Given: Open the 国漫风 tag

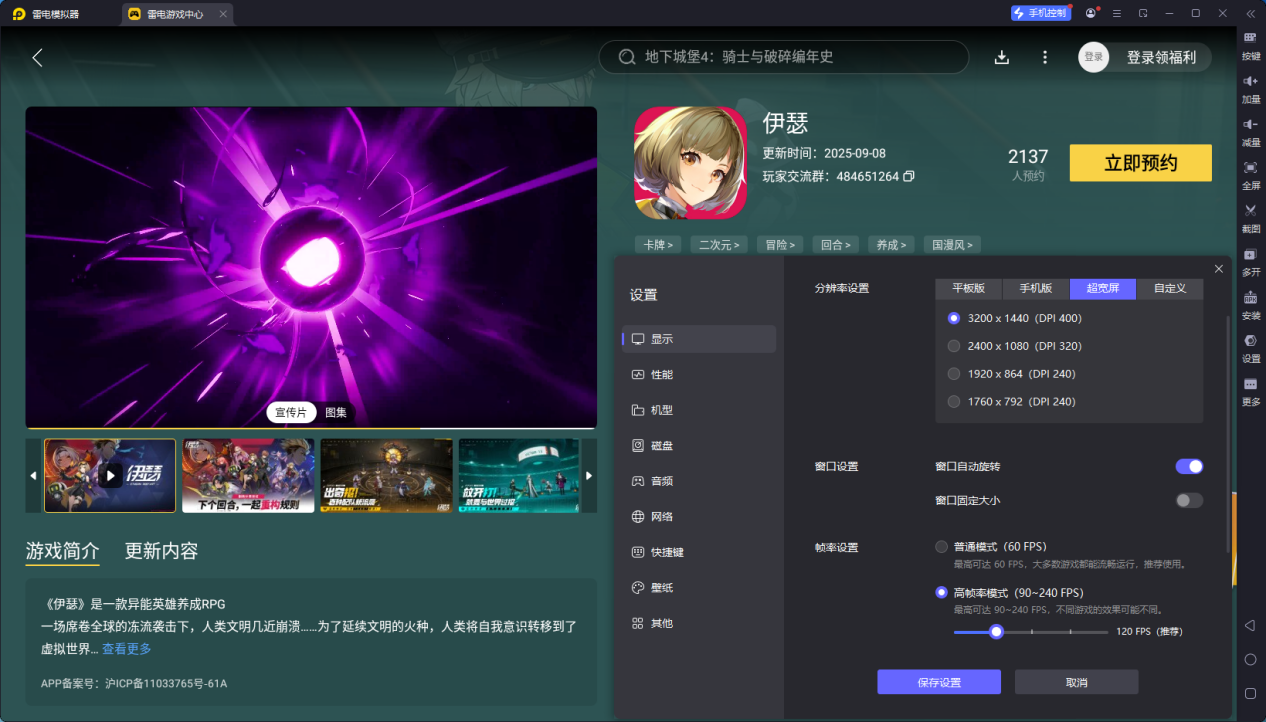Looking at the screenshot, I should click(952, 244).
